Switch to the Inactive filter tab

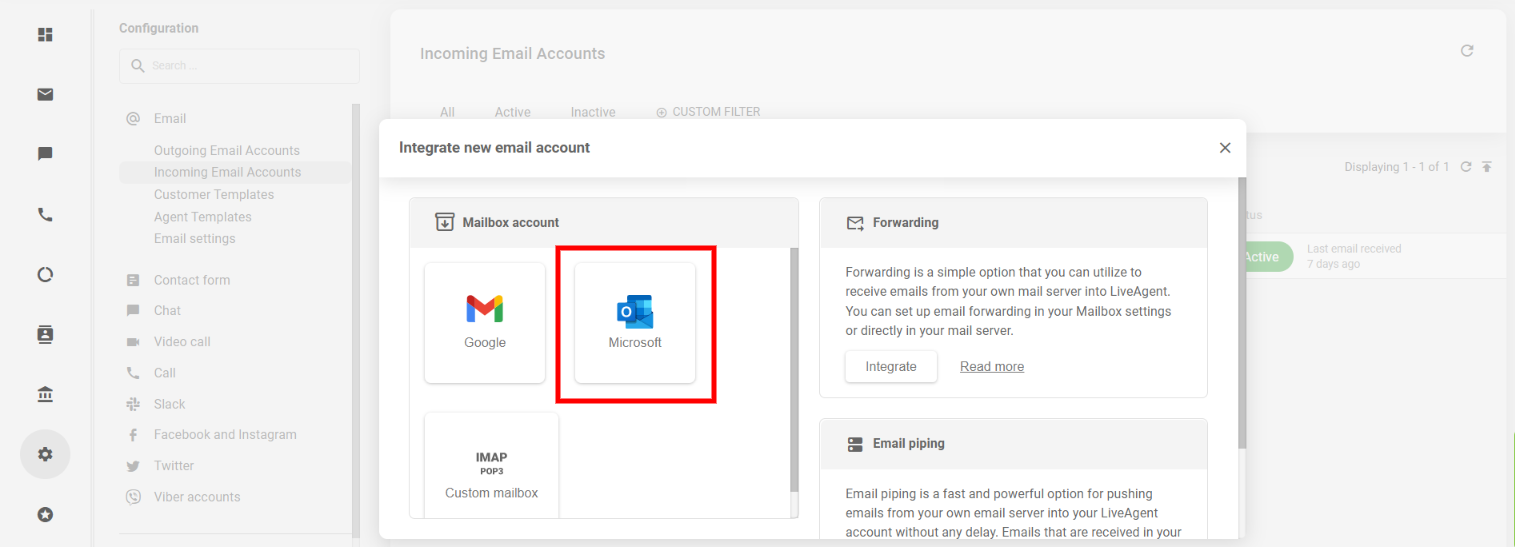(593, 112)
